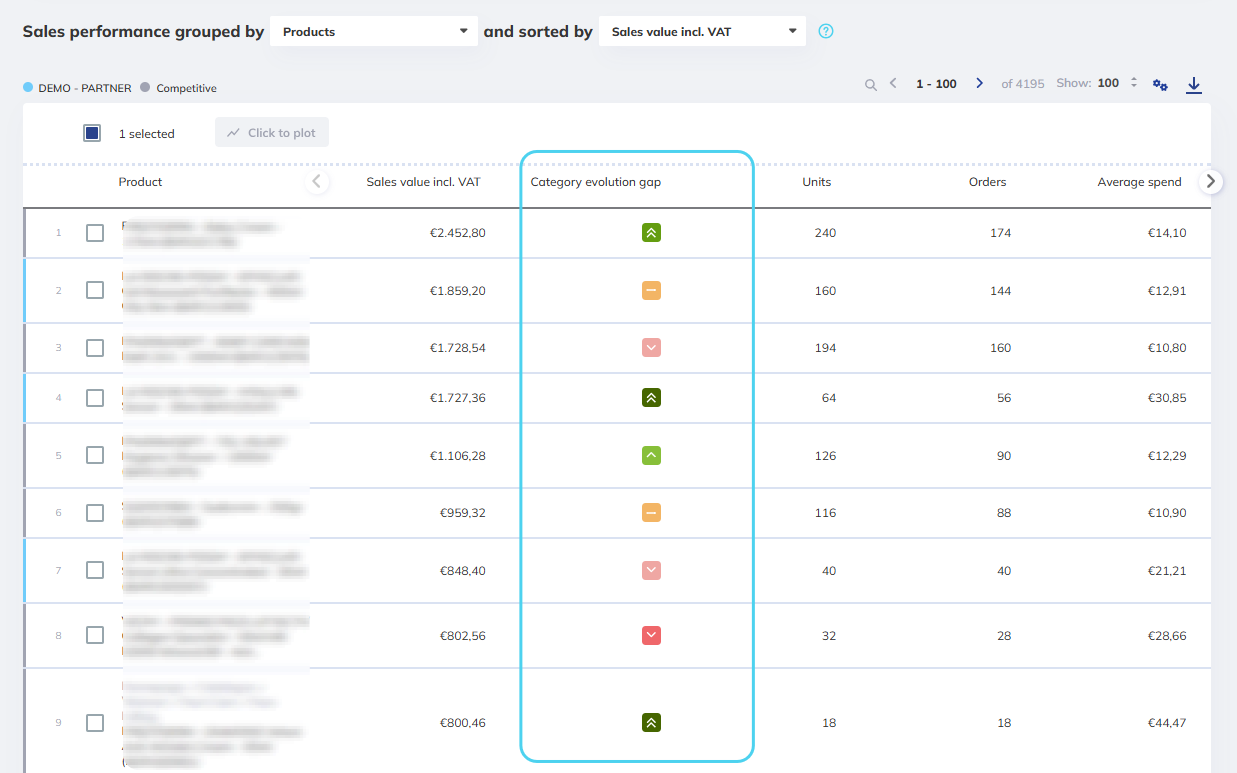Click the help question mark icon
Screen dimensions: 1237x773
click(x=825, y=31)
